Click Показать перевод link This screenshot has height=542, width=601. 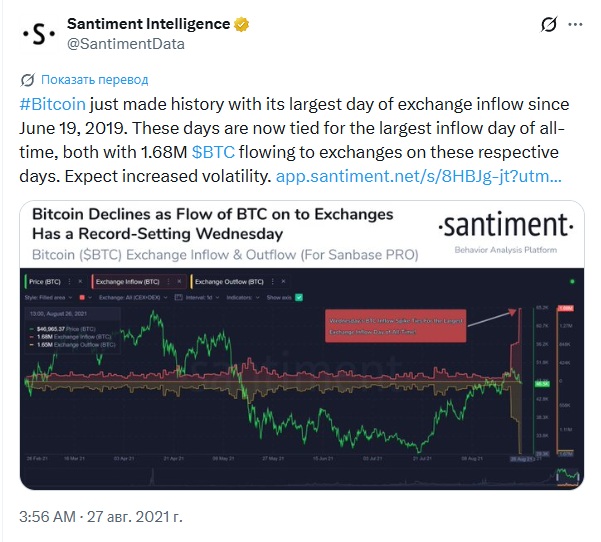(x=94, y=80)
